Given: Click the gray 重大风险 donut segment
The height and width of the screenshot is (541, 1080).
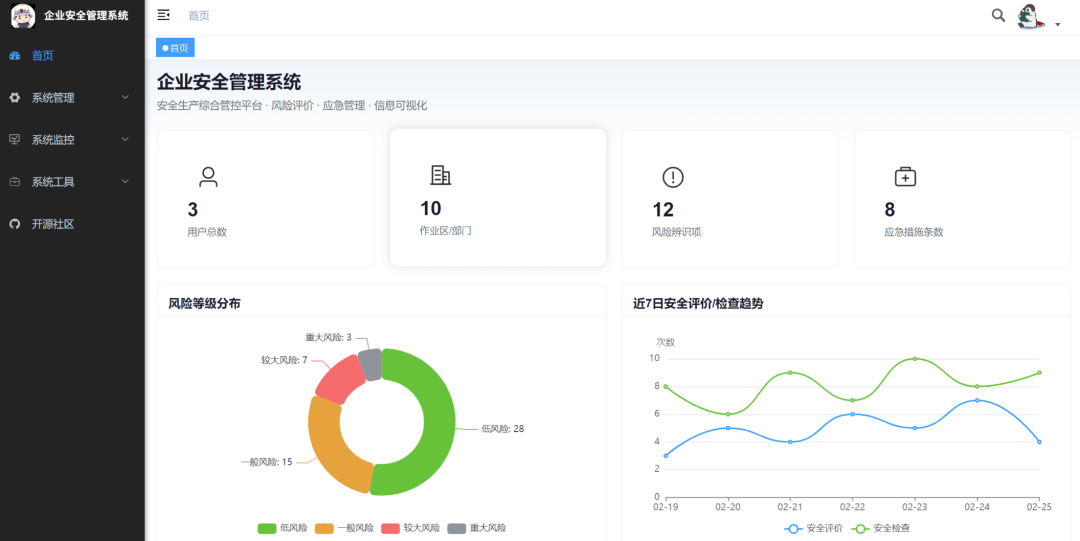Looking at the screenshot, I should [371, 364].
